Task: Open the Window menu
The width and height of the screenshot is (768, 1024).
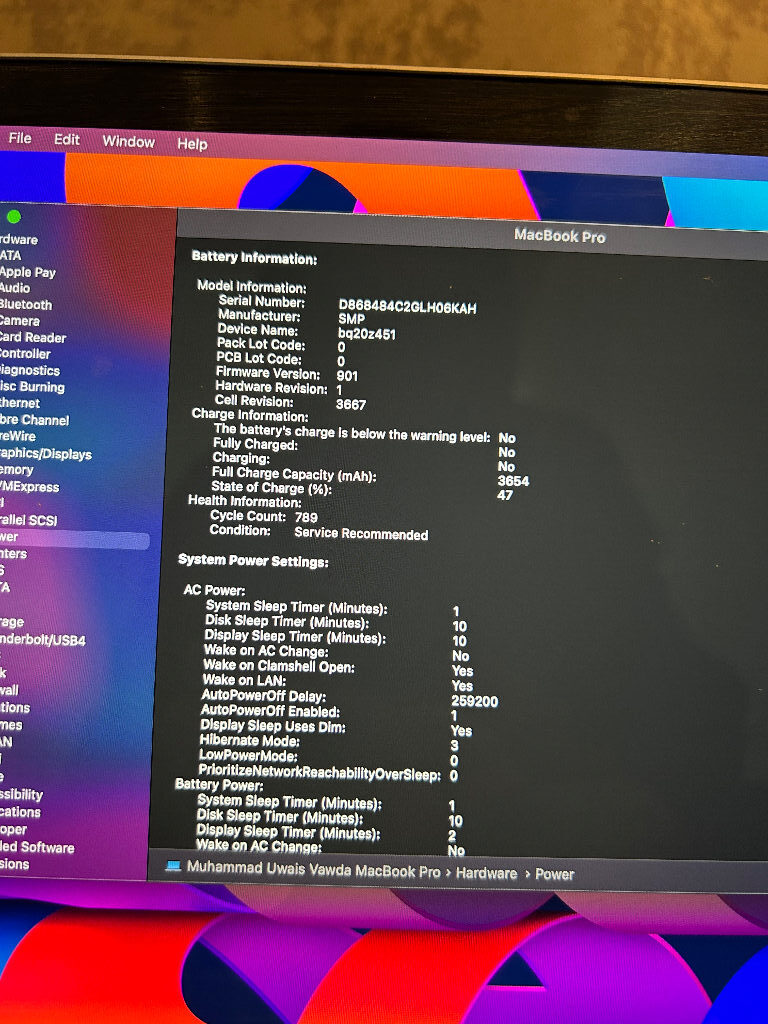Action: pyautogui.click(x=129, y=142)
